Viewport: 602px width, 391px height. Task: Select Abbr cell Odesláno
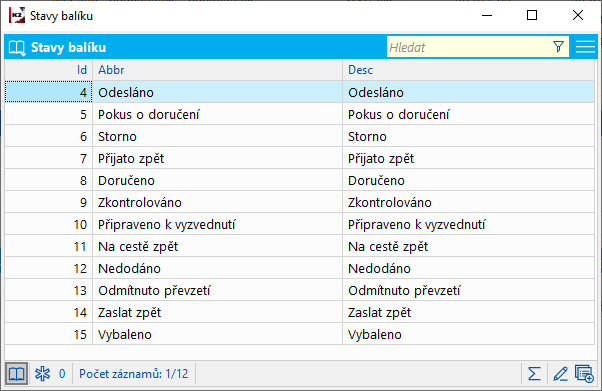pyautogui.click(x=217, y=92)
